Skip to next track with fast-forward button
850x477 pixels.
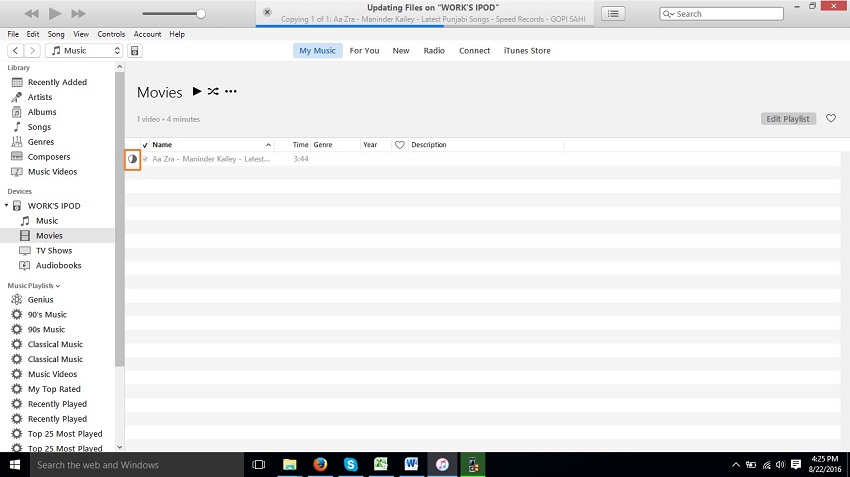pos(79,13)
